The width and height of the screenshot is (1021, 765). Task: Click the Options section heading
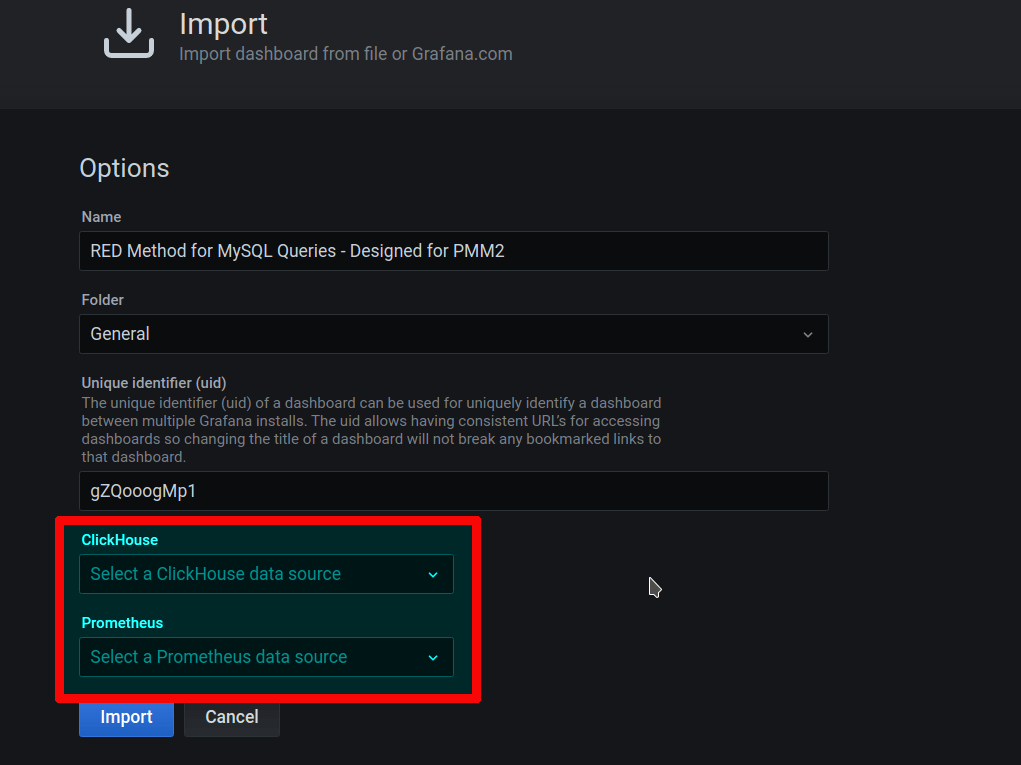124,168
